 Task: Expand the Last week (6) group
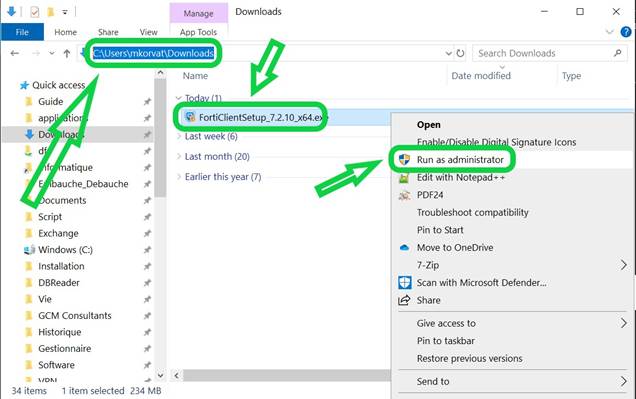coord(179,136)
